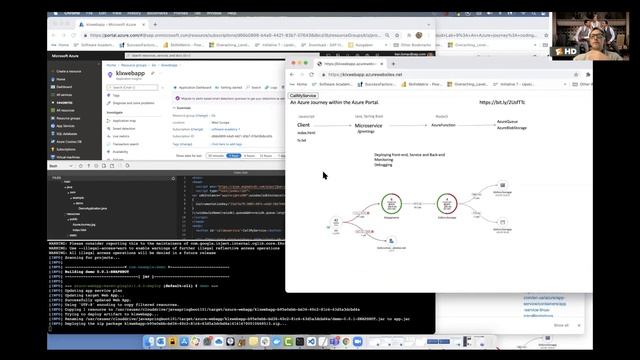This screenshot has height=360, width=640.
Task: Expand bookmarks overflow chevron in front window
Action: pos(565,84)
